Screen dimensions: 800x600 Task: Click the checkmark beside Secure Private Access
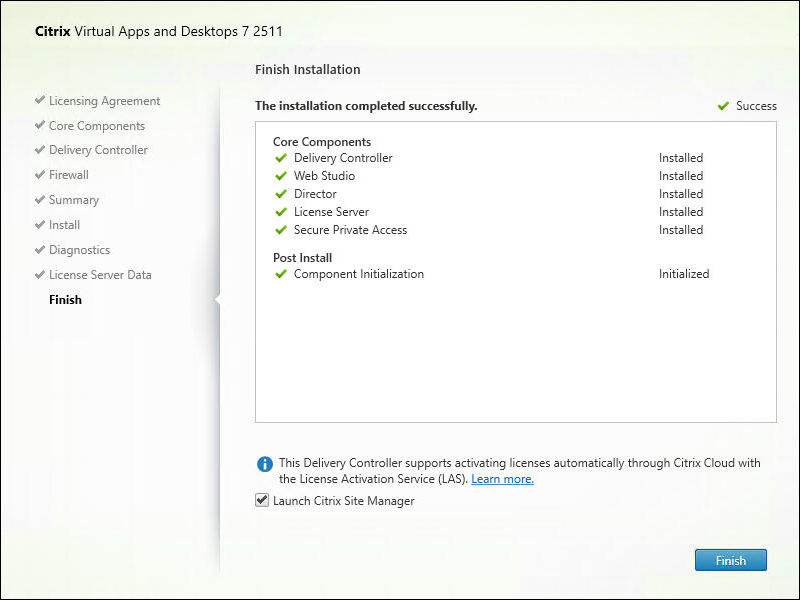click(x=281, y=230)
